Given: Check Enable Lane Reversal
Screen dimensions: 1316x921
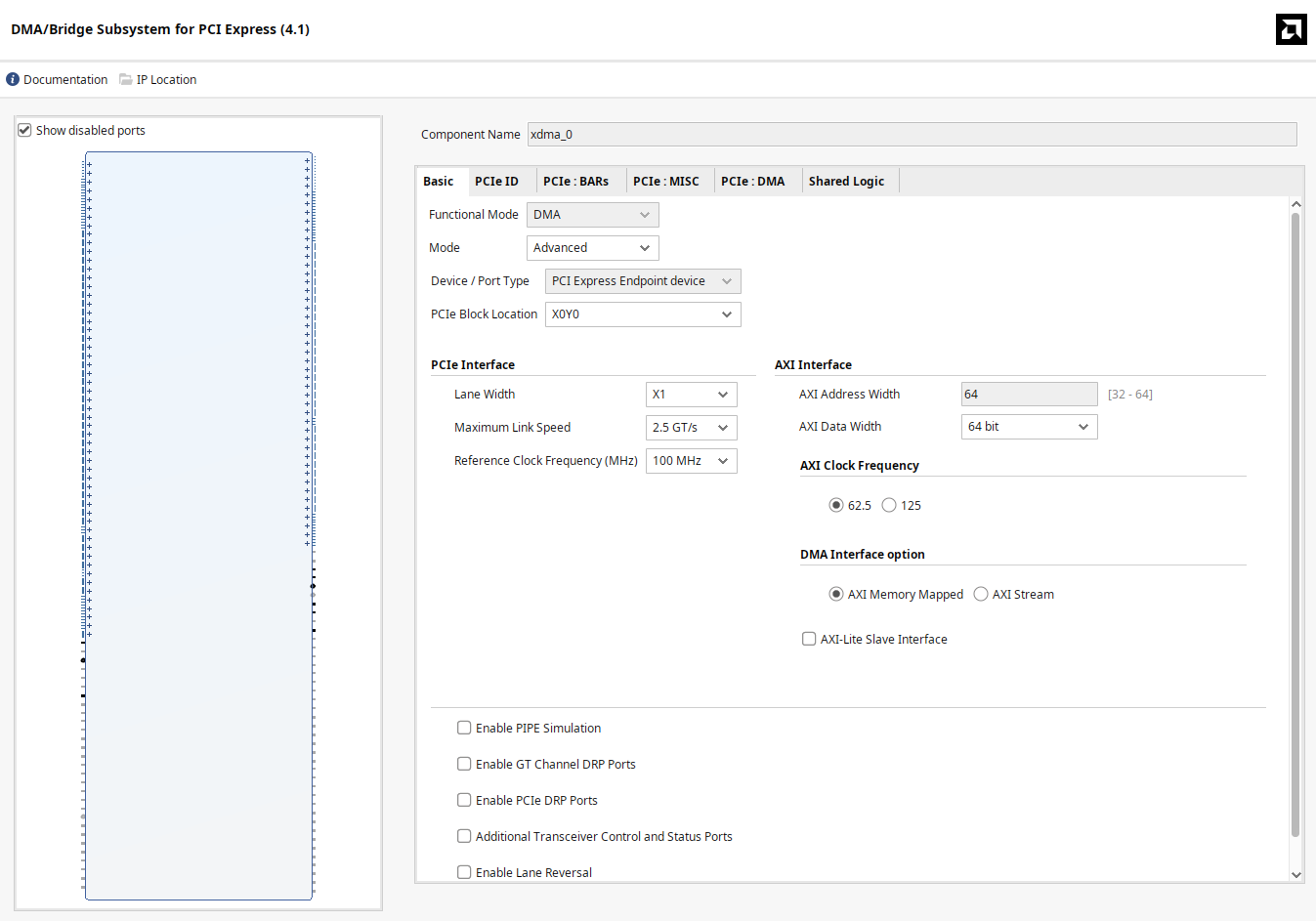Looking at the screenshot, I should click(x=464, y=872).
